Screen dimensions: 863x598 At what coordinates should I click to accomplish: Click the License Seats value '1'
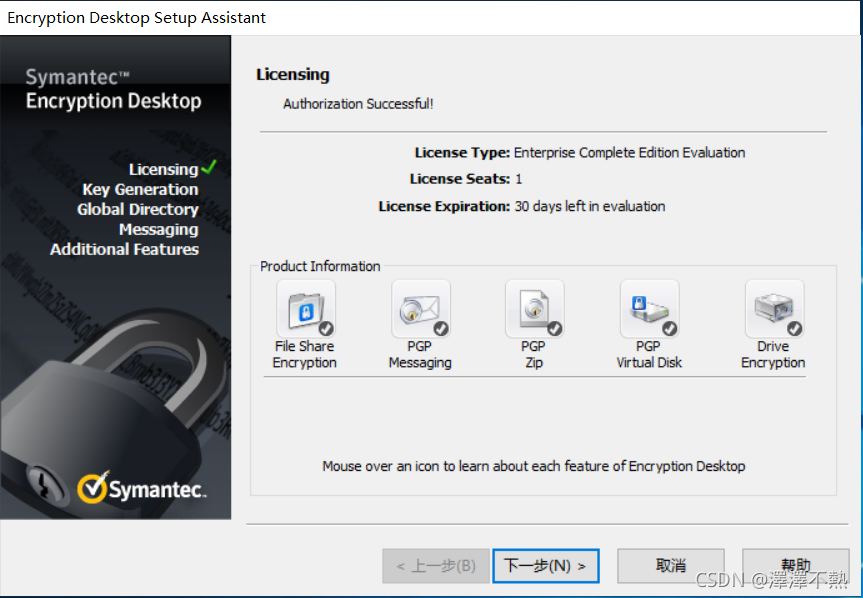pyautogui.click(x=518, y=179)
